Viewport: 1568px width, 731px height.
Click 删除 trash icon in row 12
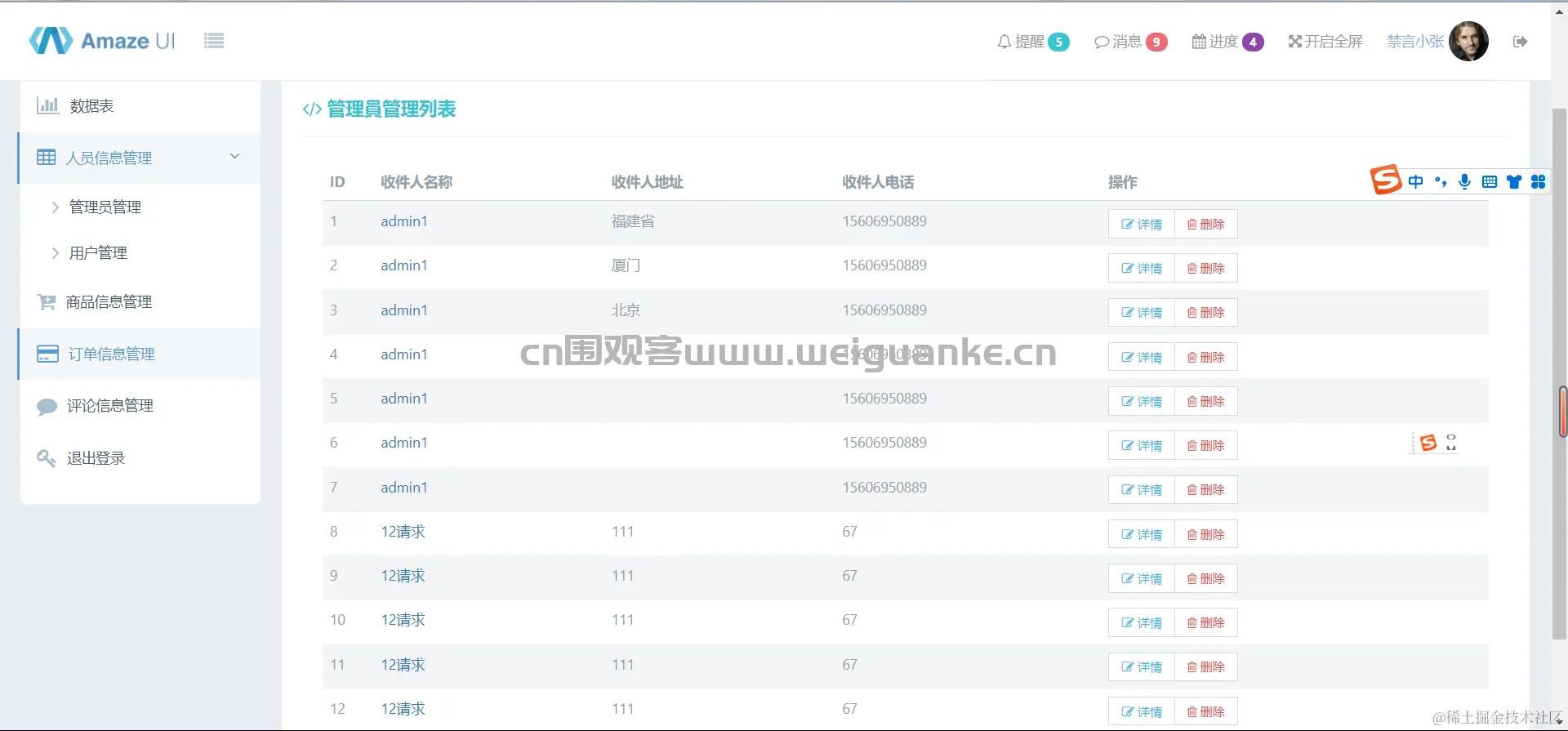point(1192,711)
